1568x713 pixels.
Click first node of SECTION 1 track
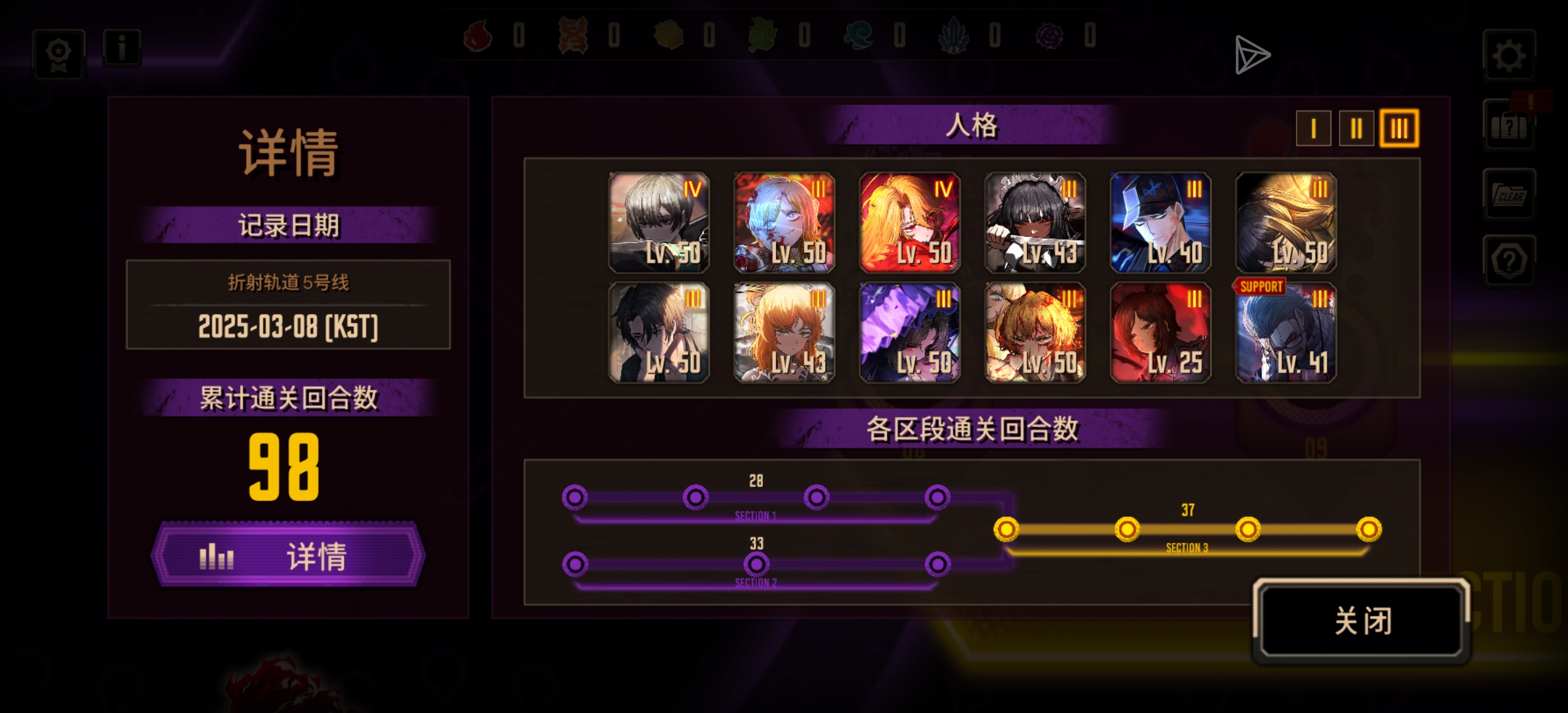tap(575, 497)
